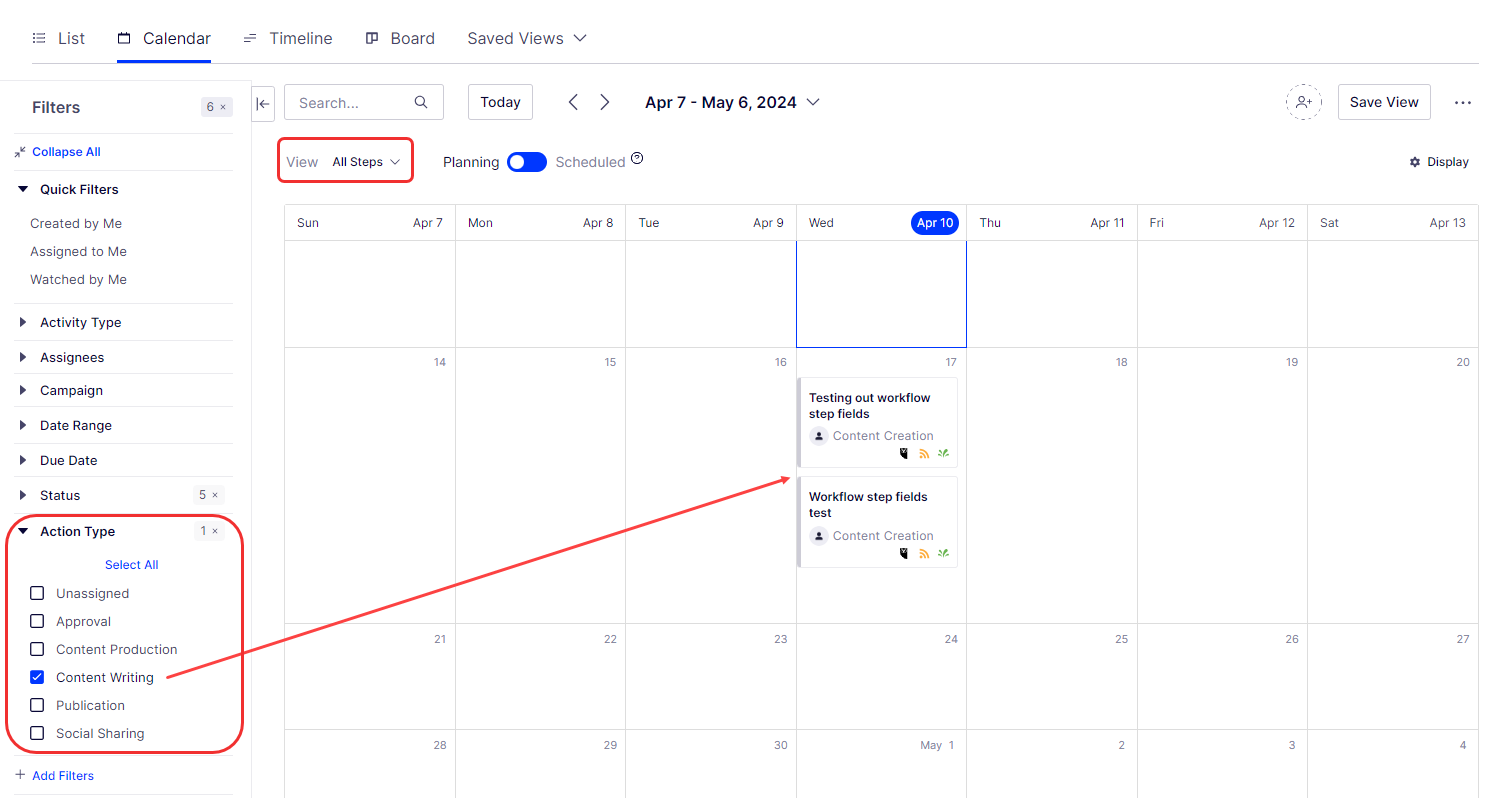The image size is (1510, 798).
Task: Expand the Assignees filter section
Action: [x=71, y=357]
